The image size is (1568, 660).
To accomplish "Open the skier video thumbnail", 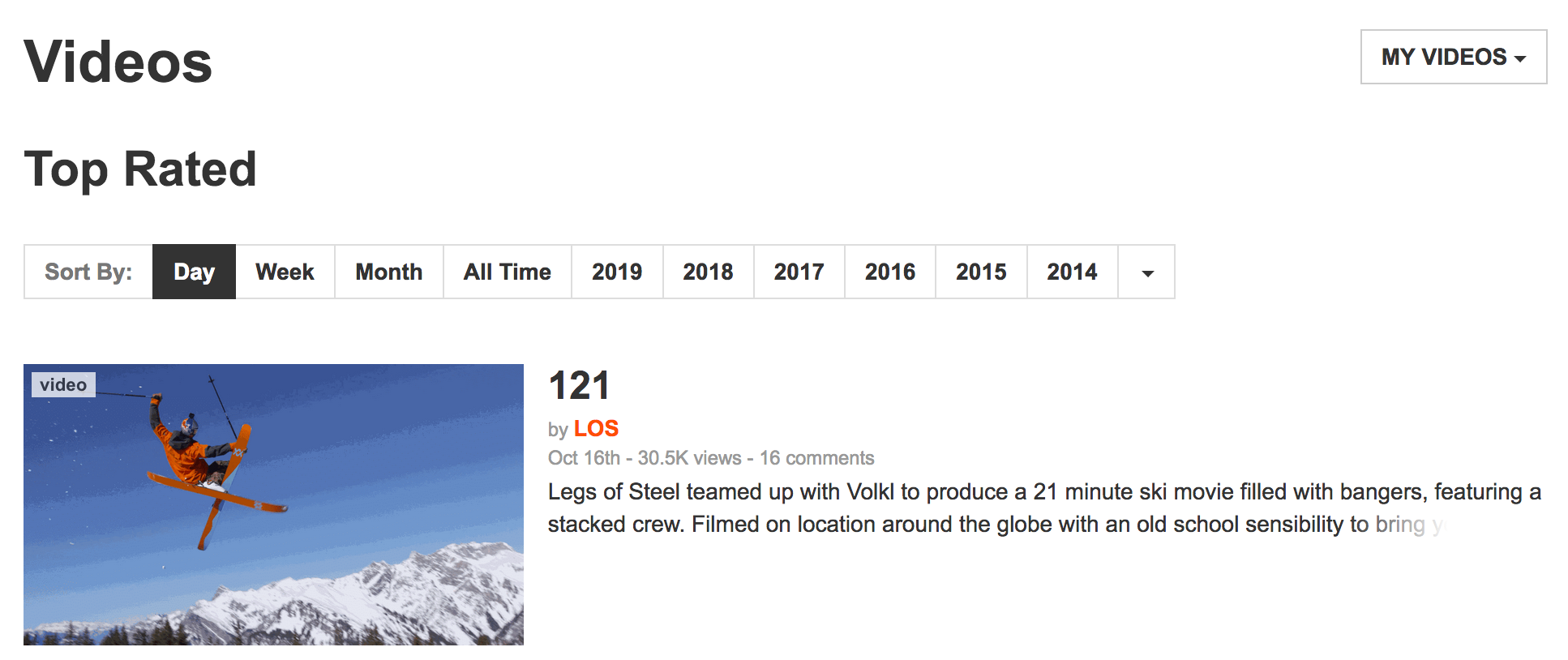I will pos(273,504).
